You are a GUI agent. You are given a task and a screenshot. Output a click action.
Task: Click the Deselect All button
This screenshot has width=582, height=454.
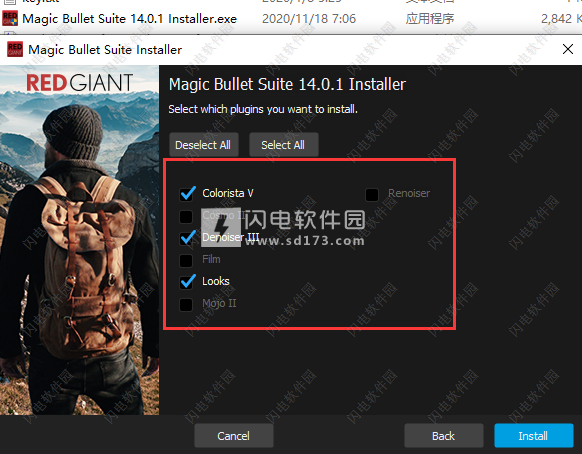tap(203, 145)
